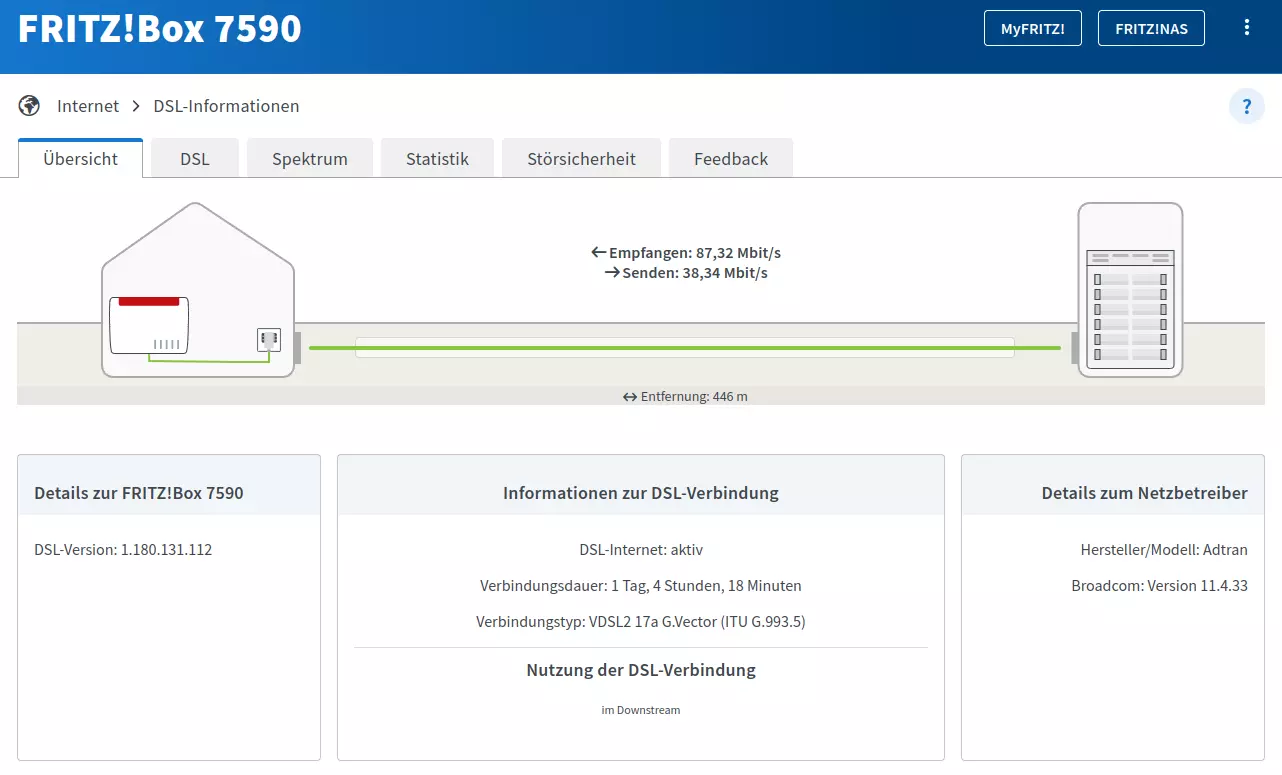Click Details zum Netzbetreiber heading
This screenshot has width=1282, height=775.
(1145, 493)
